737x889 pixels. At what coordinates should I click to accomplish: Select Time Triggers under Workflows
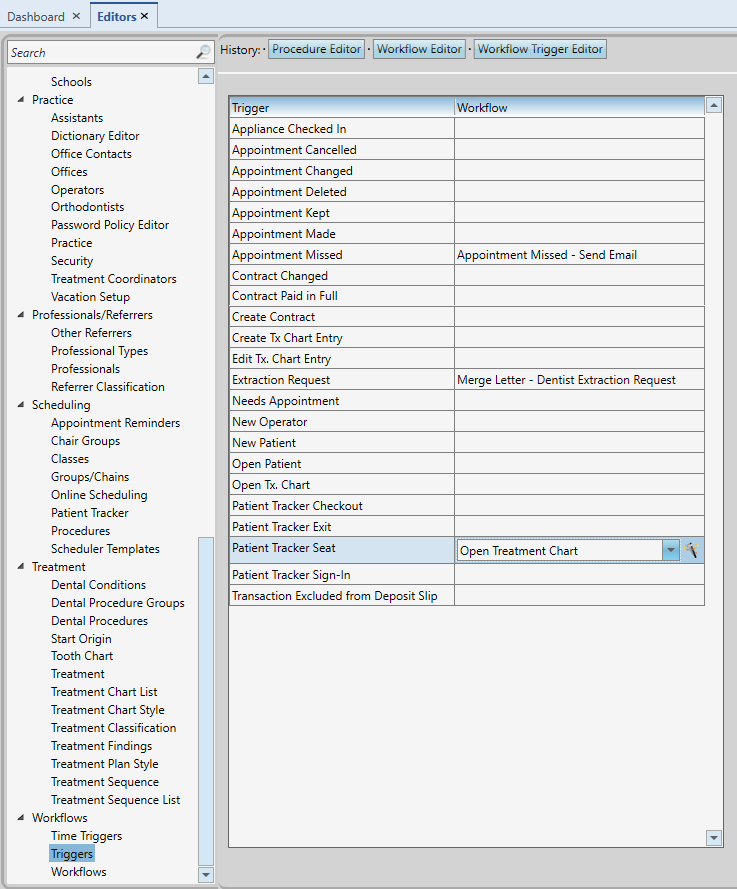(x=86, y=836)
